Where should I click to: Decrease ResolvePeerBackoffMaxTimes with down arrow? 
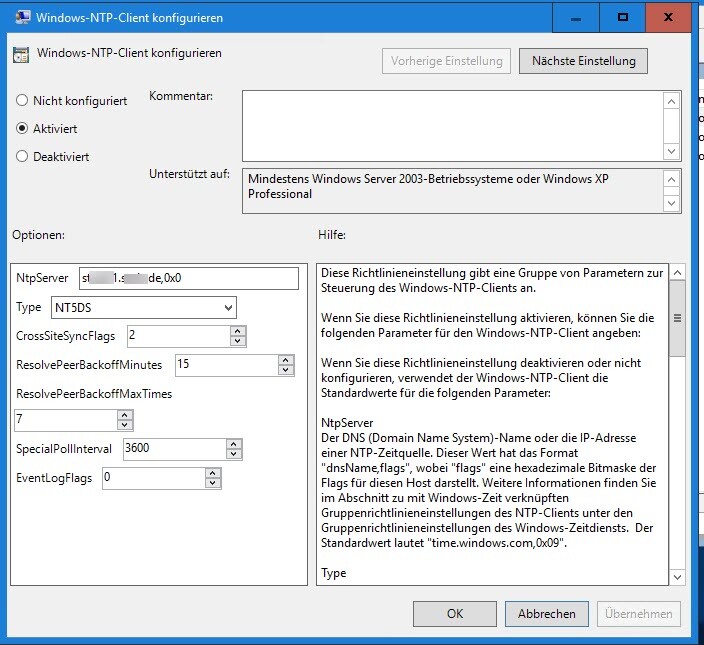coord(124,425)
